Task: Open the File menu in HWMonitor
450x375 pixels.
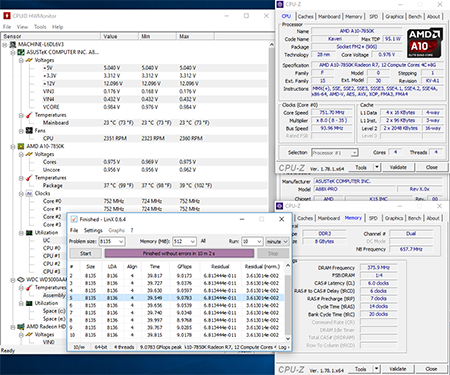Action: 7,27
